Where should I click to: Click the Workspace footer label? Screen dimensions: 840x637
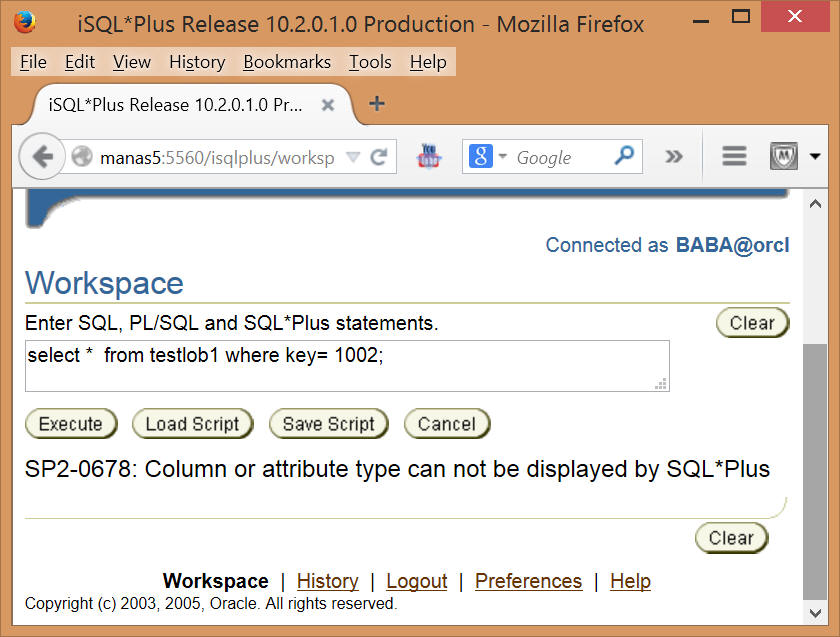[x=215, y=581]
